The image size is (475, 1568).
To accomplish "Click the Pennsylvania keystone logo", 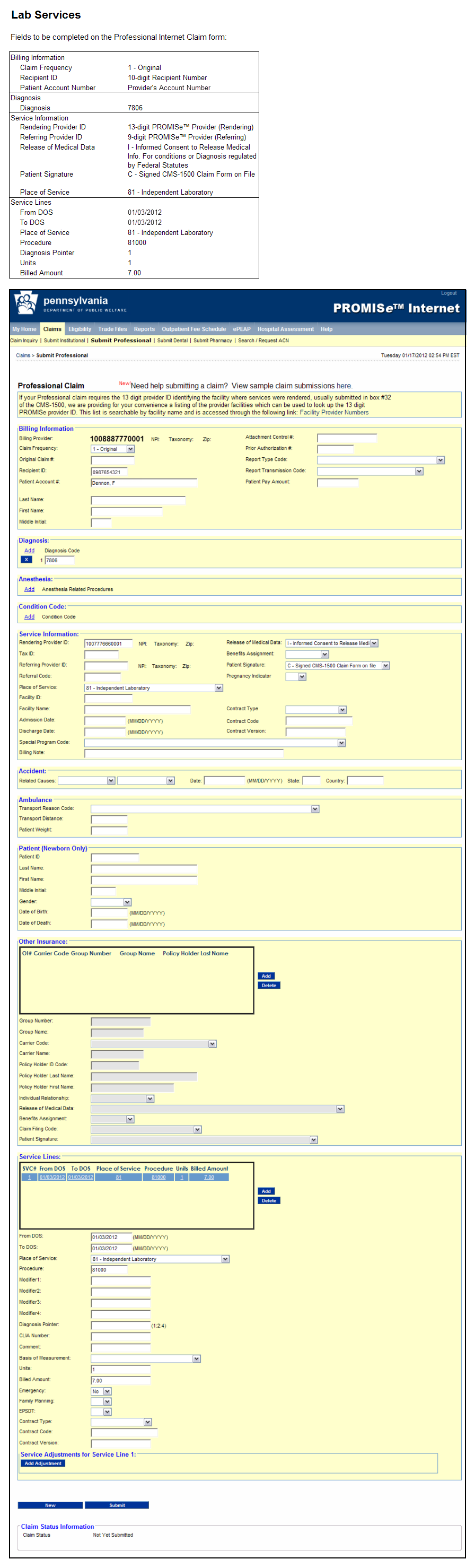I will pos(26,302).
